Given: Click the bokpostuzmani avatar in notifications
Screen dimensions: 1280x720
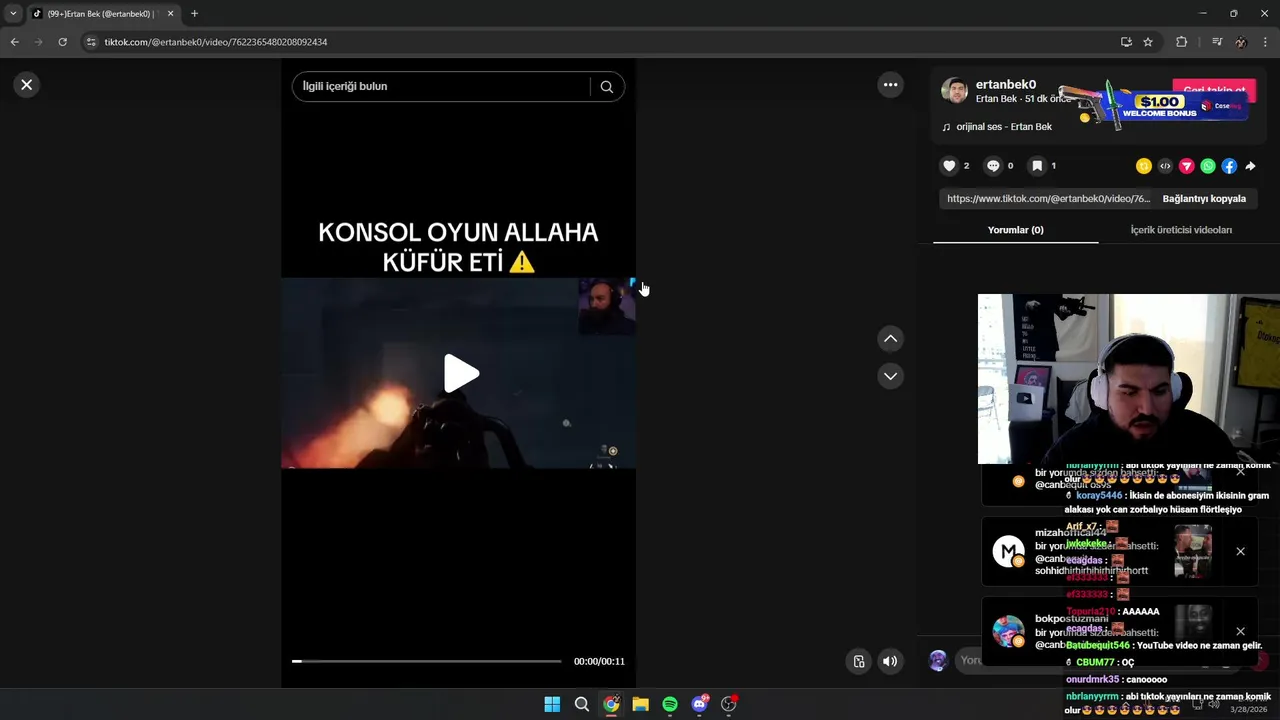Looking at the screenshot, I should pos(1008,632).
